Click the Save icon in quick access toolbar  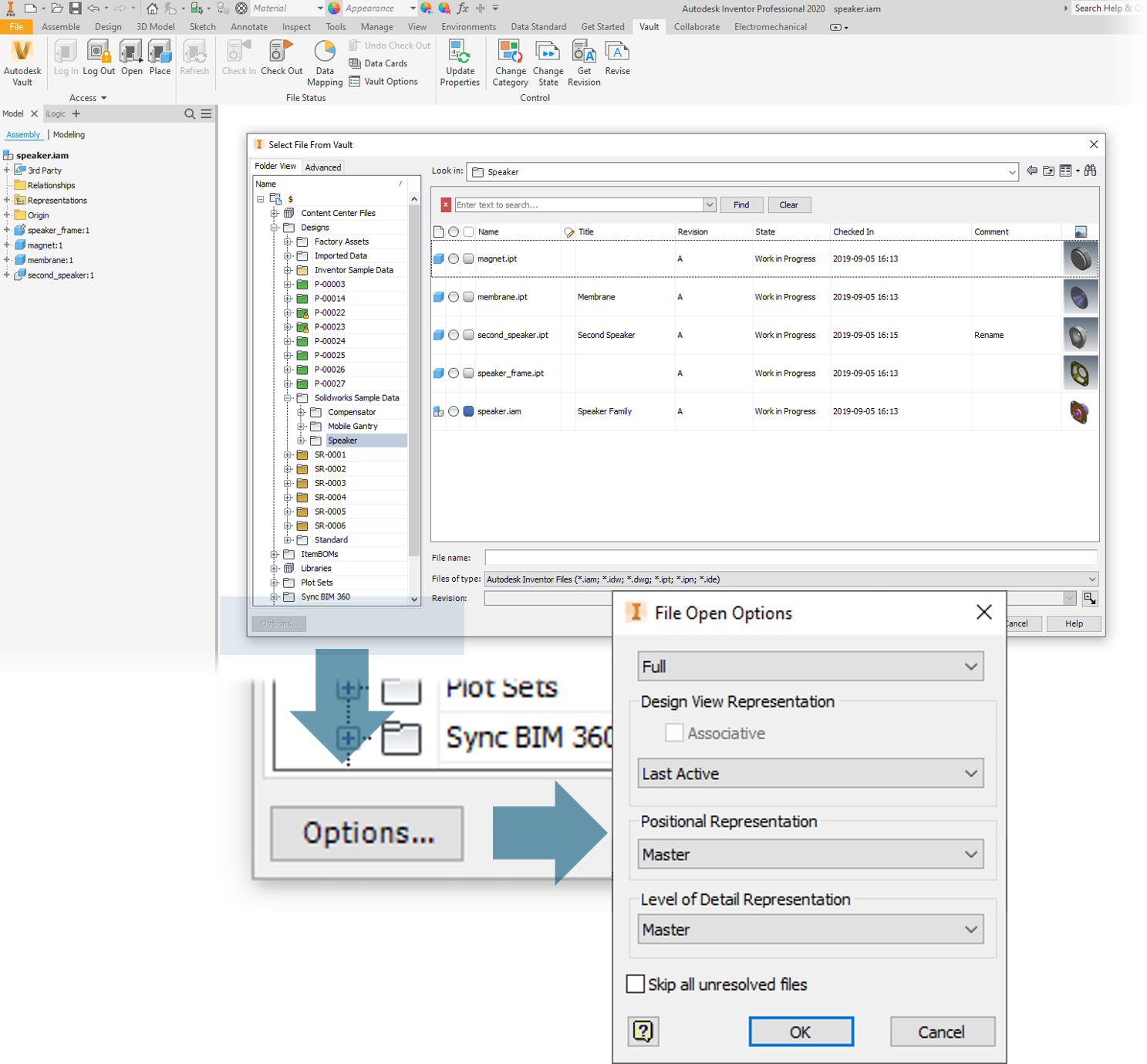[75, 8]
